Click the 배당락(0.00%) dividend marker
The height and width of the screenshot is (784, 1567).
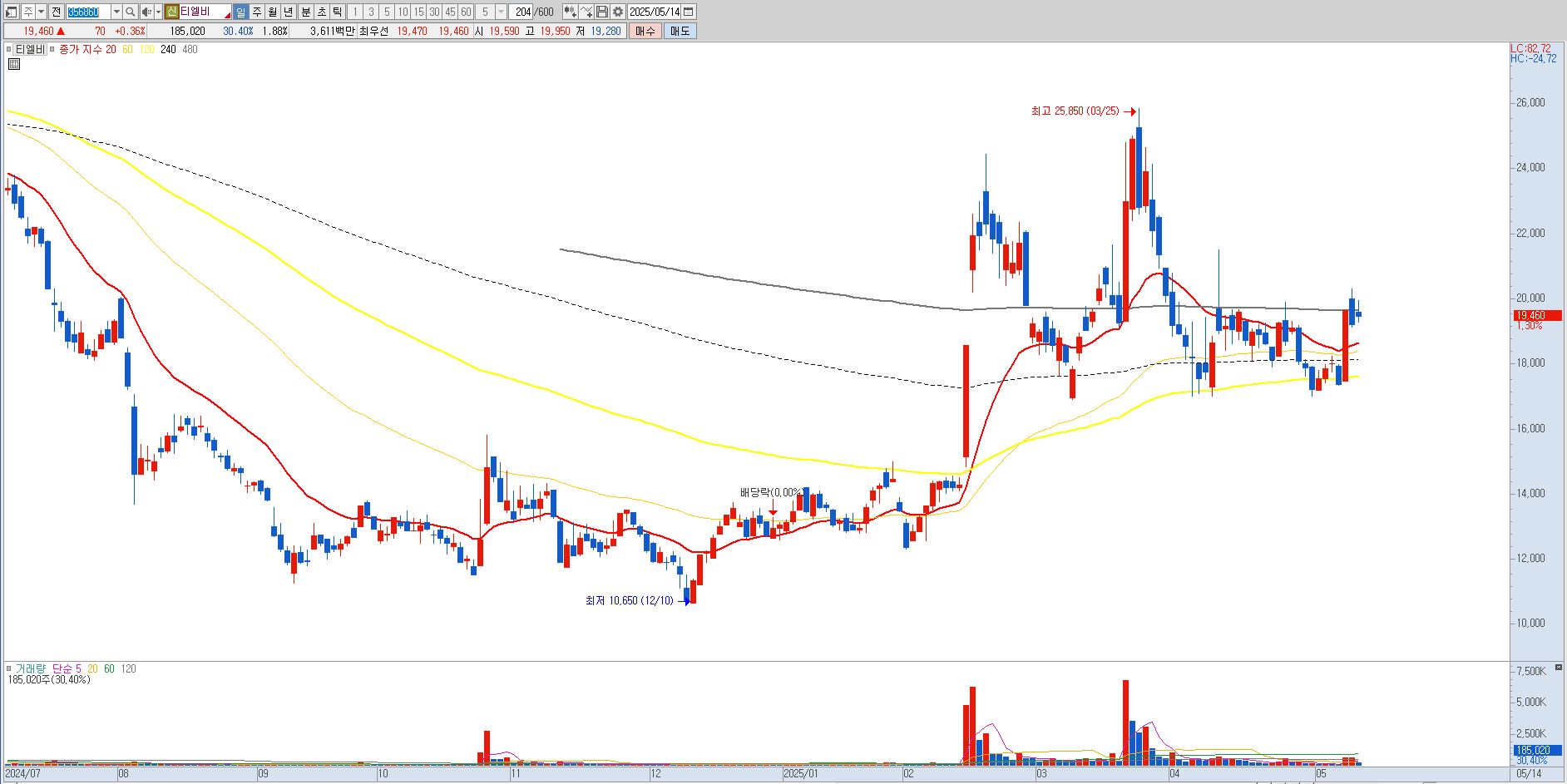(x=773, y=492)
